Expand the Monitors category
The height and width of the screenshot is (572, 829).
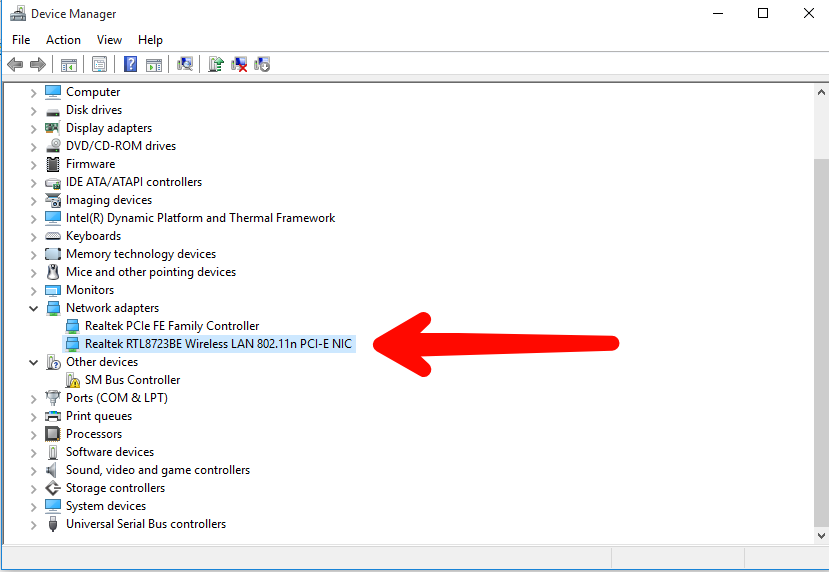33,290
